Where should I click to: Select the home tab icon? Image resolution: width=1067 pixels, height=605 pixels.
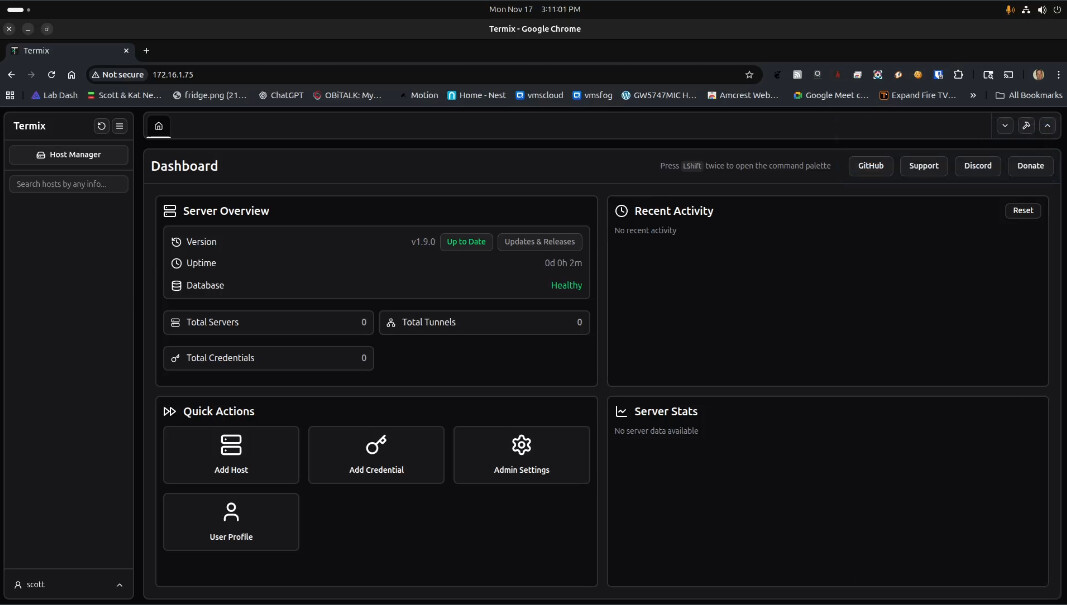158,126
